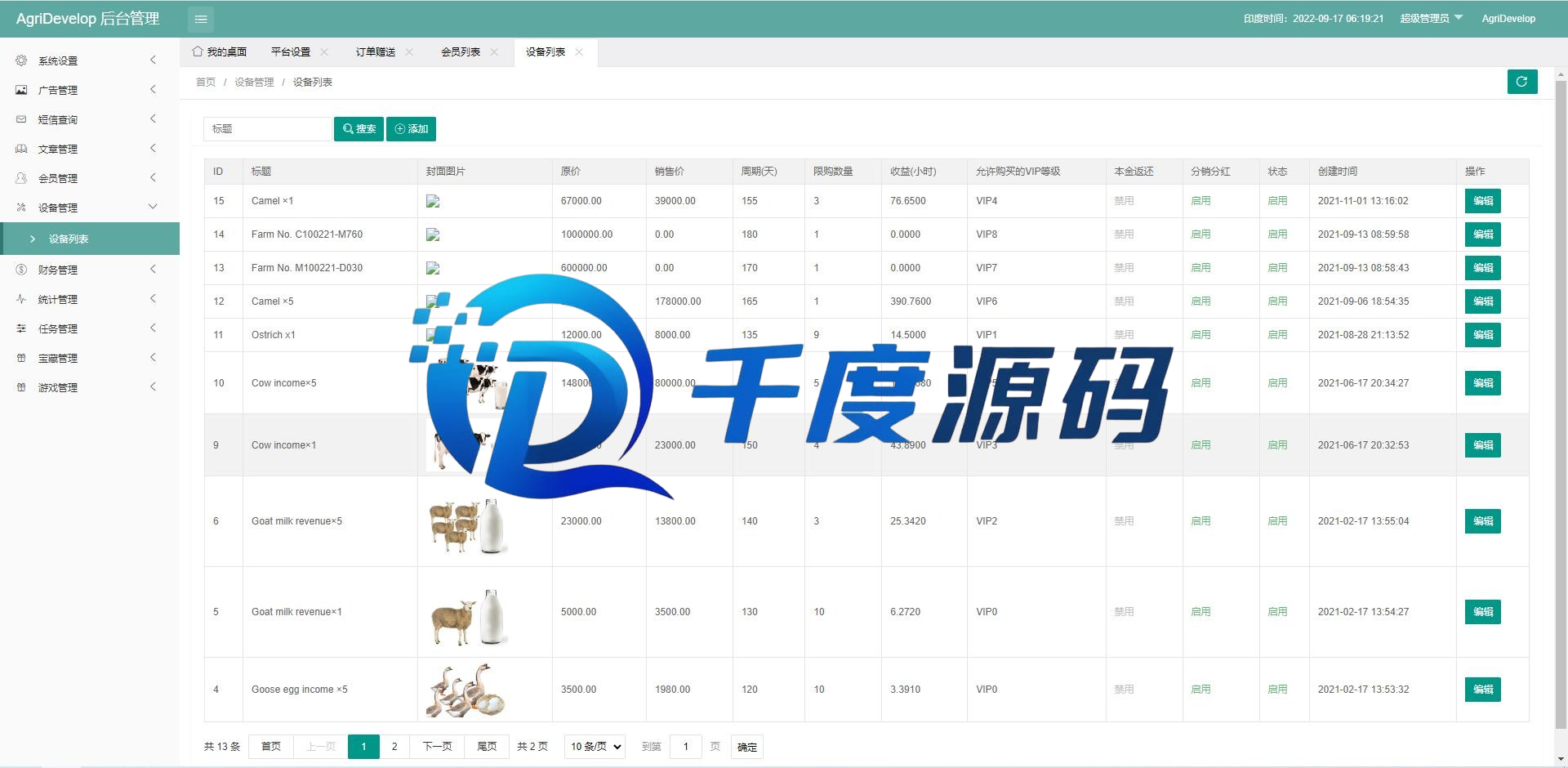Screen dimensions: 1568x768
Task: Expand the 广告管理 sidebar menu
Action: click(153, 90)
